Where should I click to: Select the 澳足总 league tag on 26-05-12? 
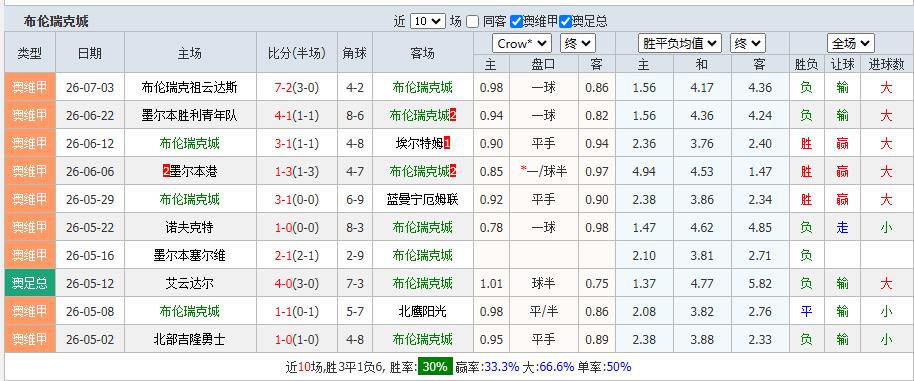click(30, 283)
